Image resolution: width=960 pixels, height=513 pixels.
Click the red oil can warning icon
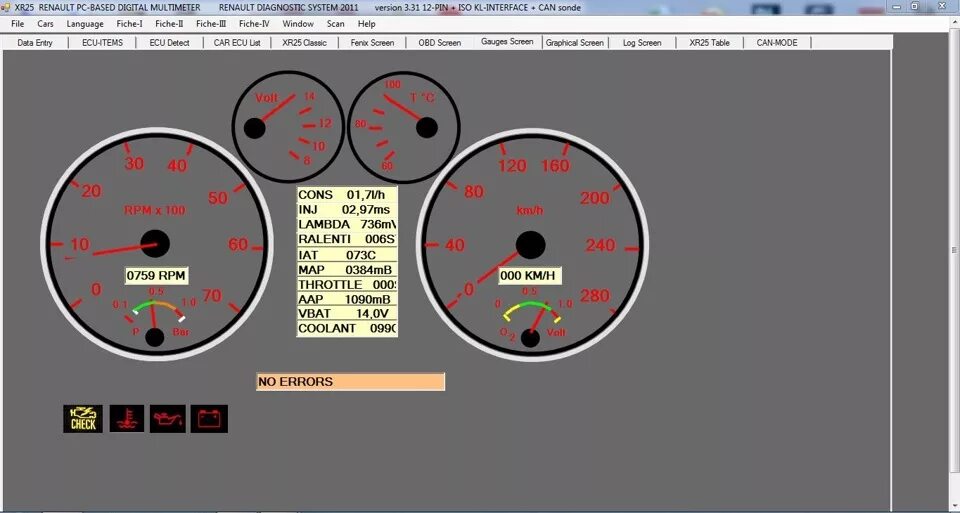[x=168, y=419]
